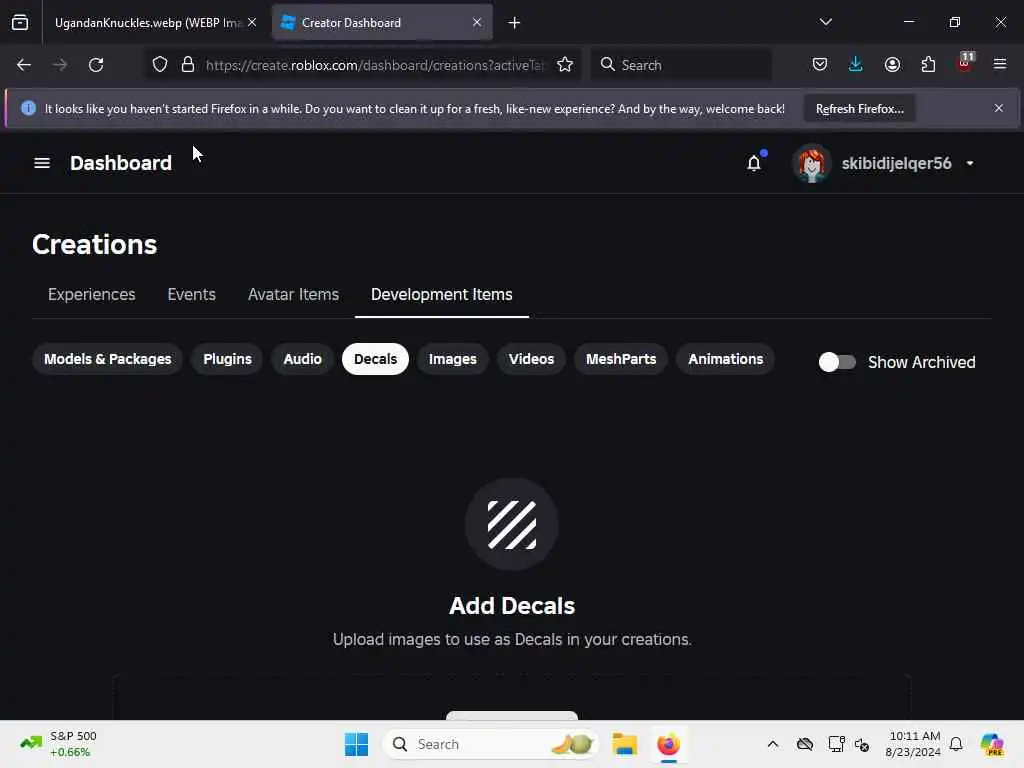Click the Firefox taskbar icon
This screenshot has height=768, width=1024.
click(x=668, y=744)
